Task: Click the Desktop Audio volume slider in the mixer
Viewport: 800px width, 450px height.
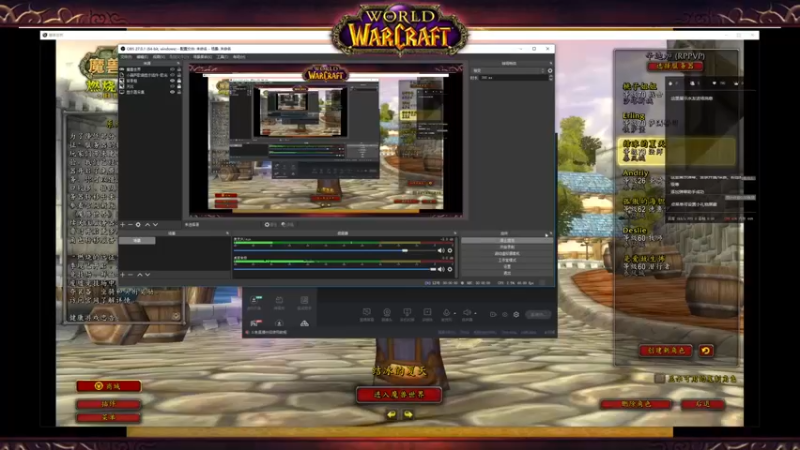Action: 335,269
